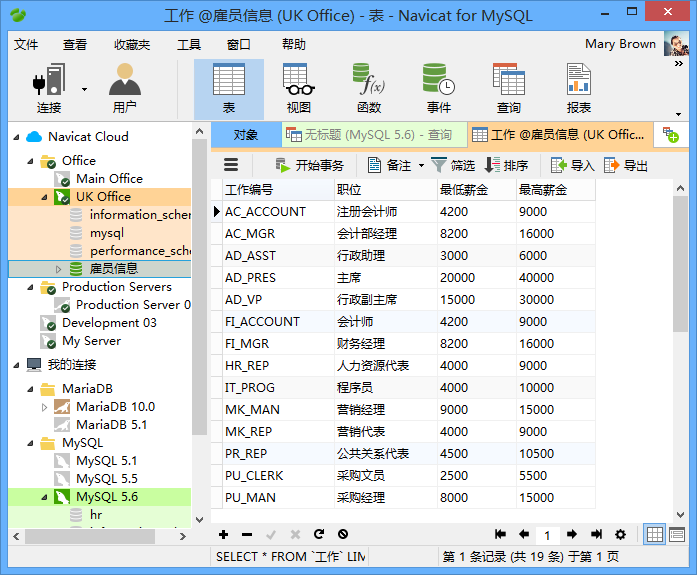Delete the record with minus icon
Viewport: 697px width, 575px height.
247,535
